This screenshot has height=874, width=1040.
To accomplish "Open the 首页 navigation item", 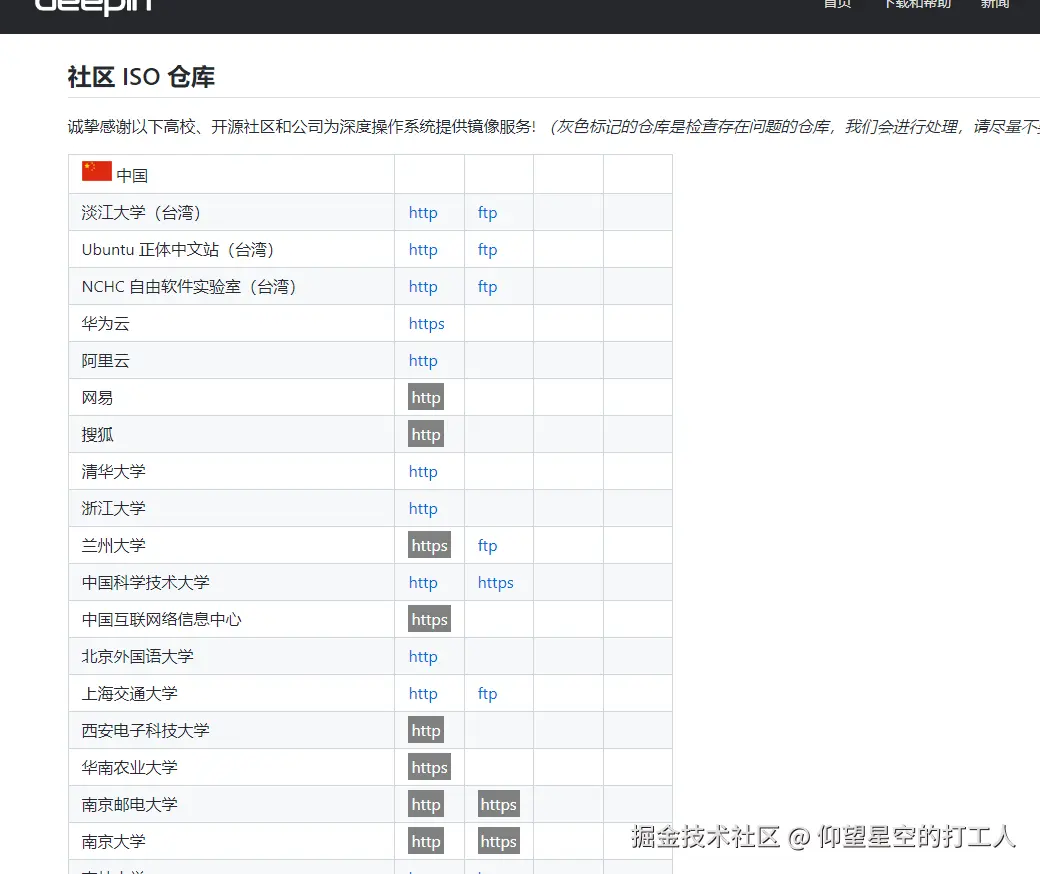I will pyautogui.click(x=837, y=4).
